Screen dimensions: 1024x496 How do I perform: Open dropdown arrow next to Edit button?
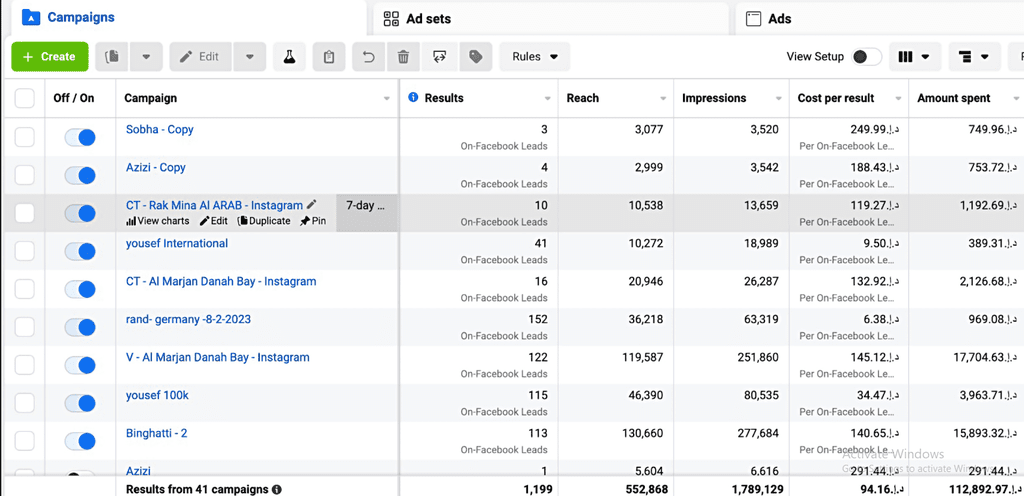[x=250, y=57]
